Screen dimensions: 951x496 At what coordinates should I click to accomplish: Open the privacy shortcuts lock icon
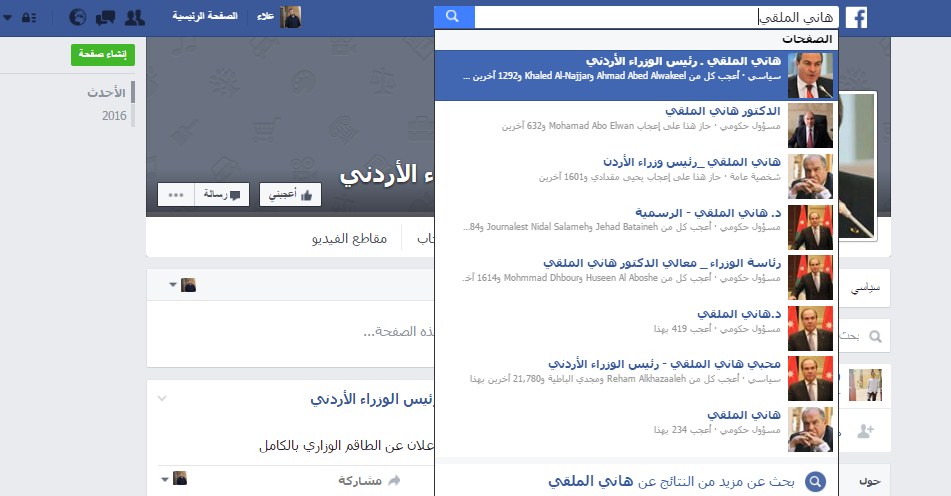click(x=29, y=18)
